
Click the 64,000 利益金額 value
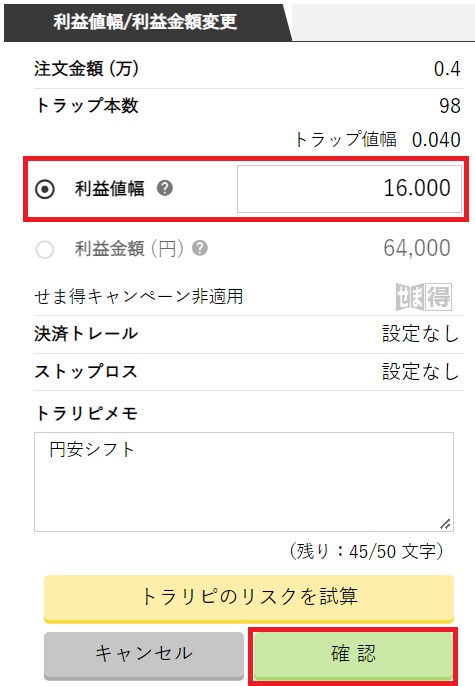coord(417,248)
